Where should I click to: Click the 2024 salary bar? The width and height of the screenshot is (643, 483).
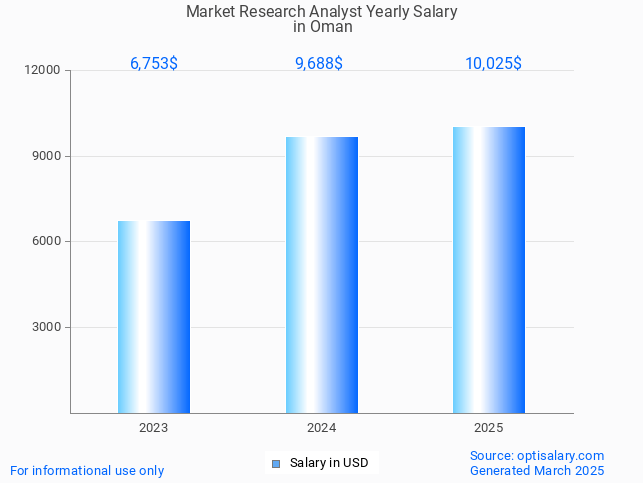pos(322,275)
